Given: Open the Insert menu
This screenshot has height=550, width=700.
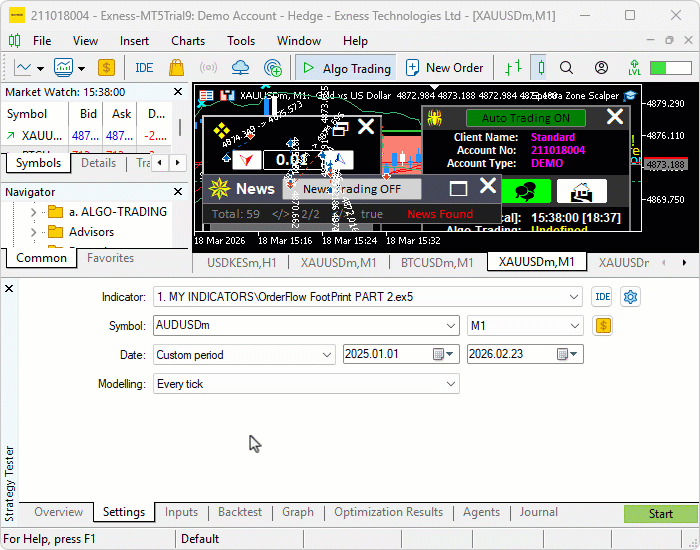Looking at the screenshot, I should pos(134,41).
